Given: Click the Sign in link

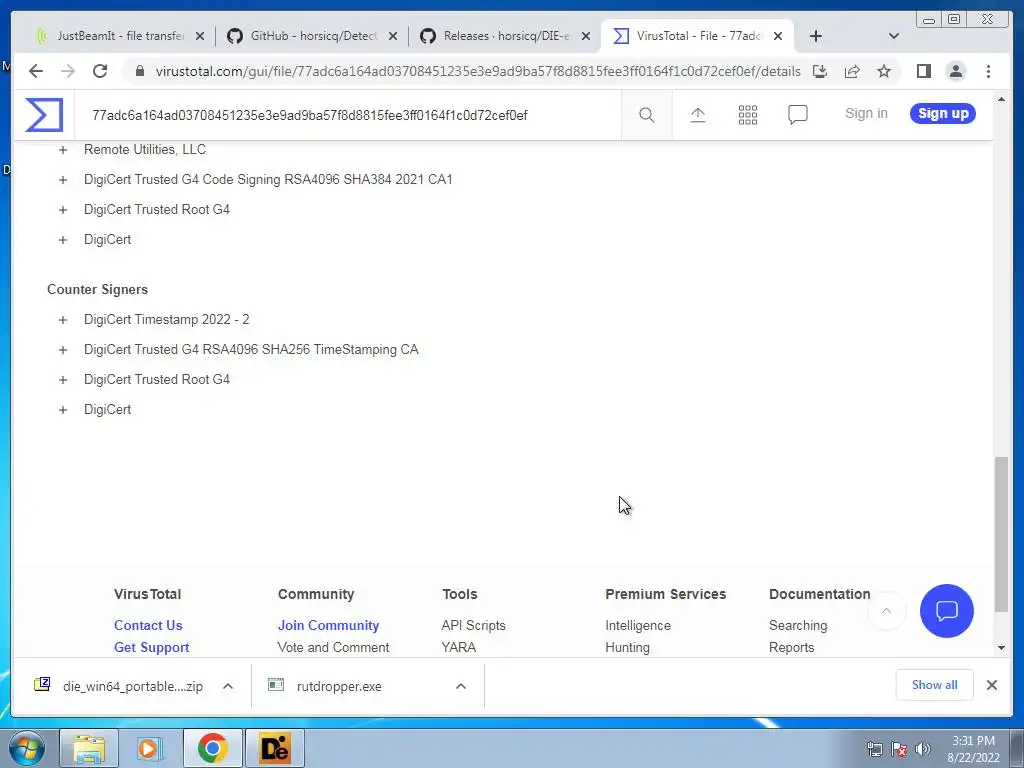Looking at the screenshot, I should pos(866,114).
